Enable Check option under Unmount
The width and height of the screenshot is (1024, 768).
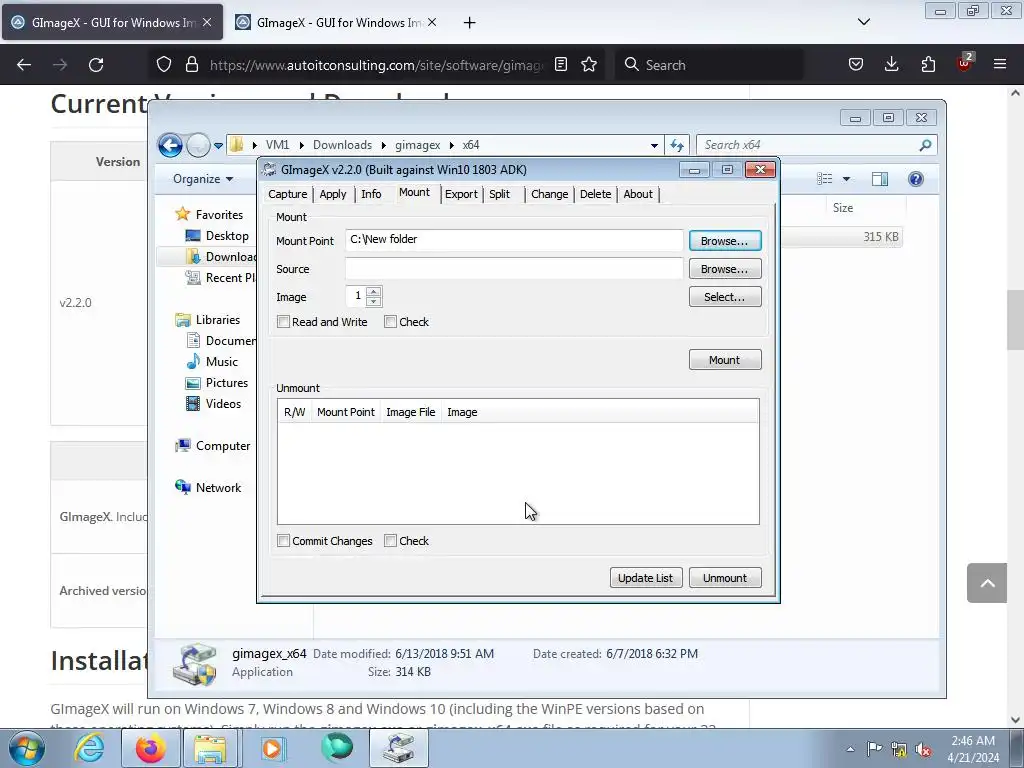(x=391, y=541)
